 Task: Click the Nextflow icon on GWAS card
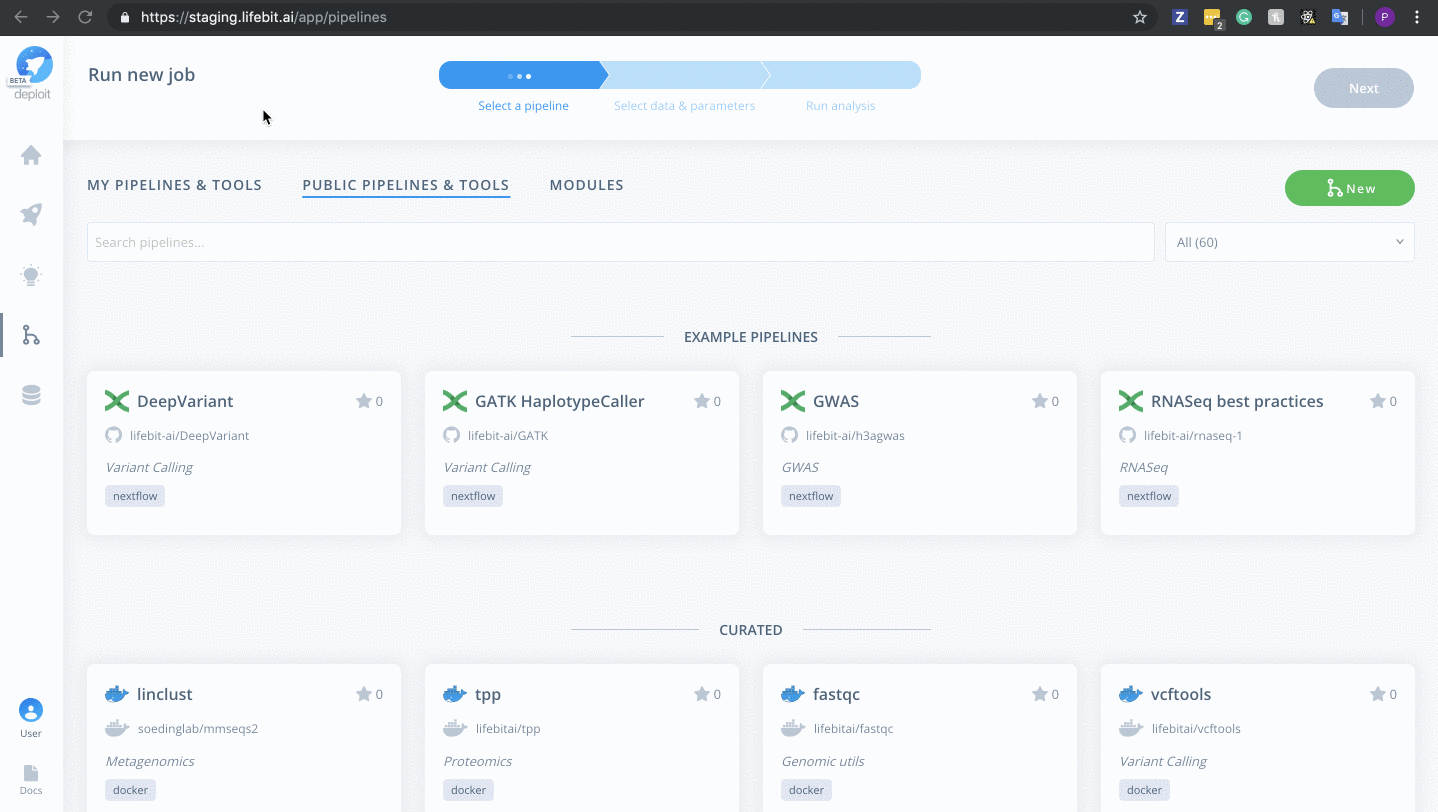[x=793, y=401]
